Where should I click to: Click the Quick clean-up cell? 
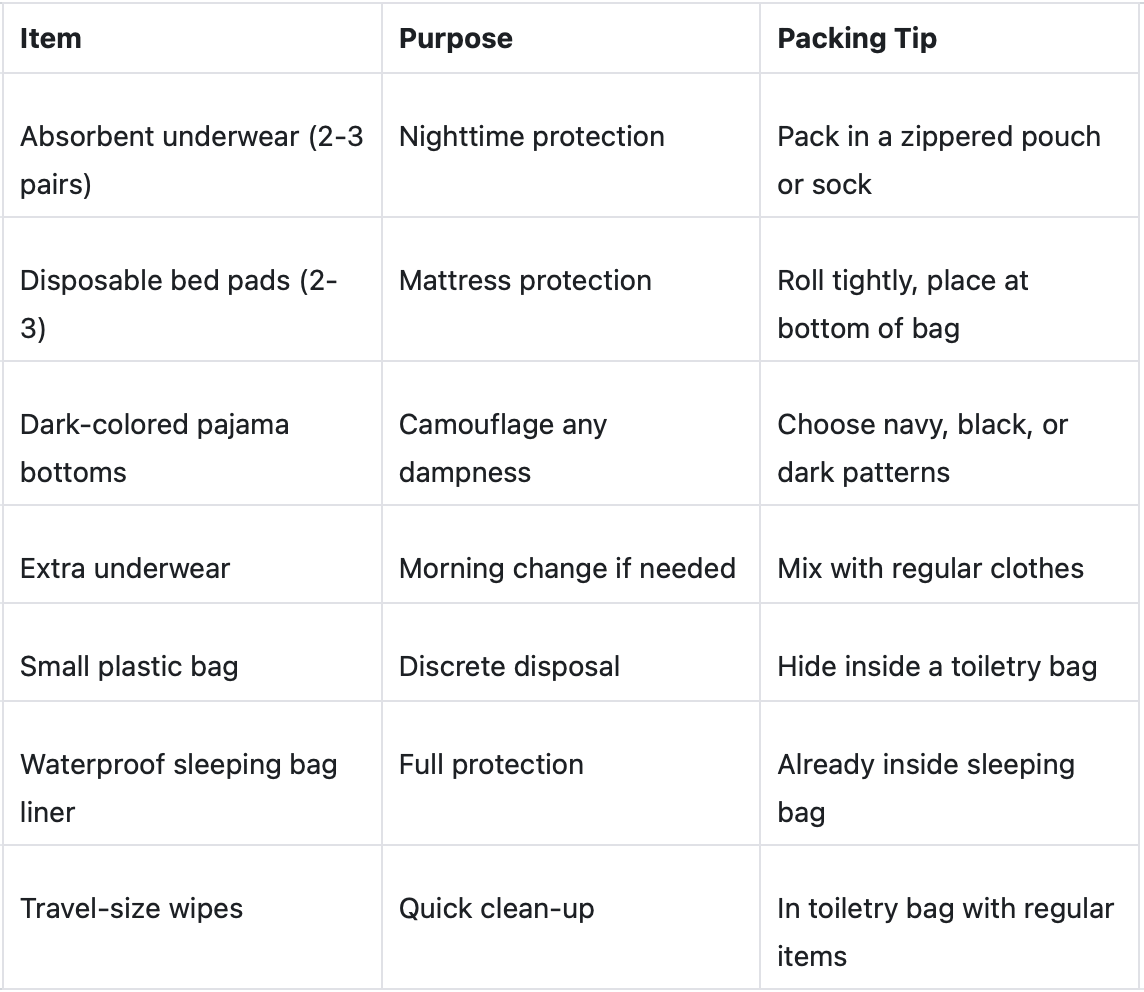click(x=496, y=909)
